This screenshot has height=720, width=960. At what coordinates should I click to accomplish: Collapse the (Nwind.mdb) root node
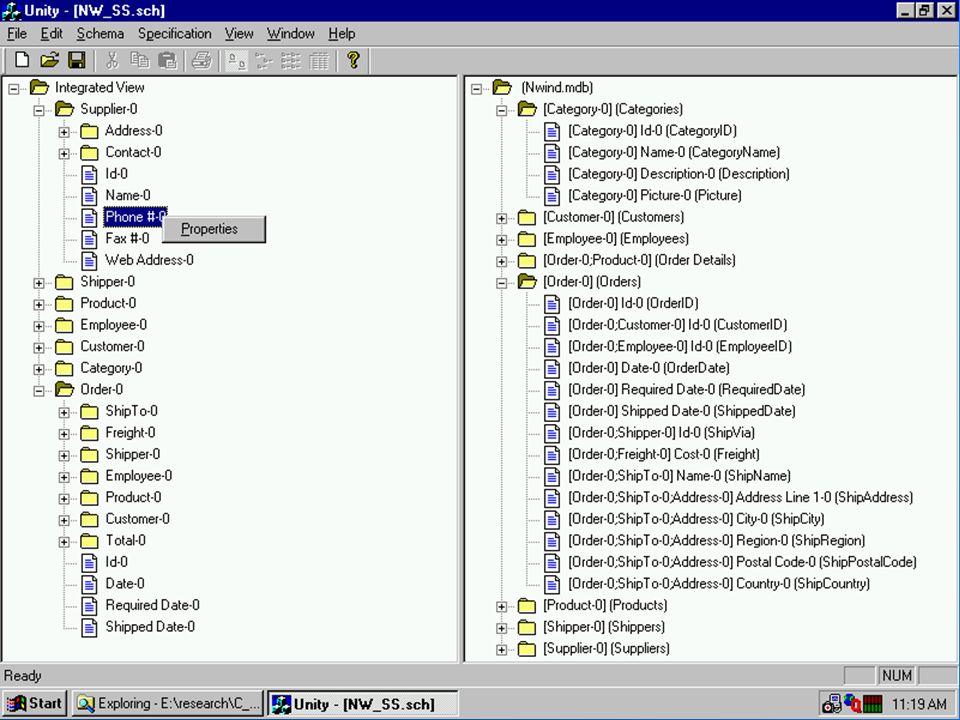477,89
